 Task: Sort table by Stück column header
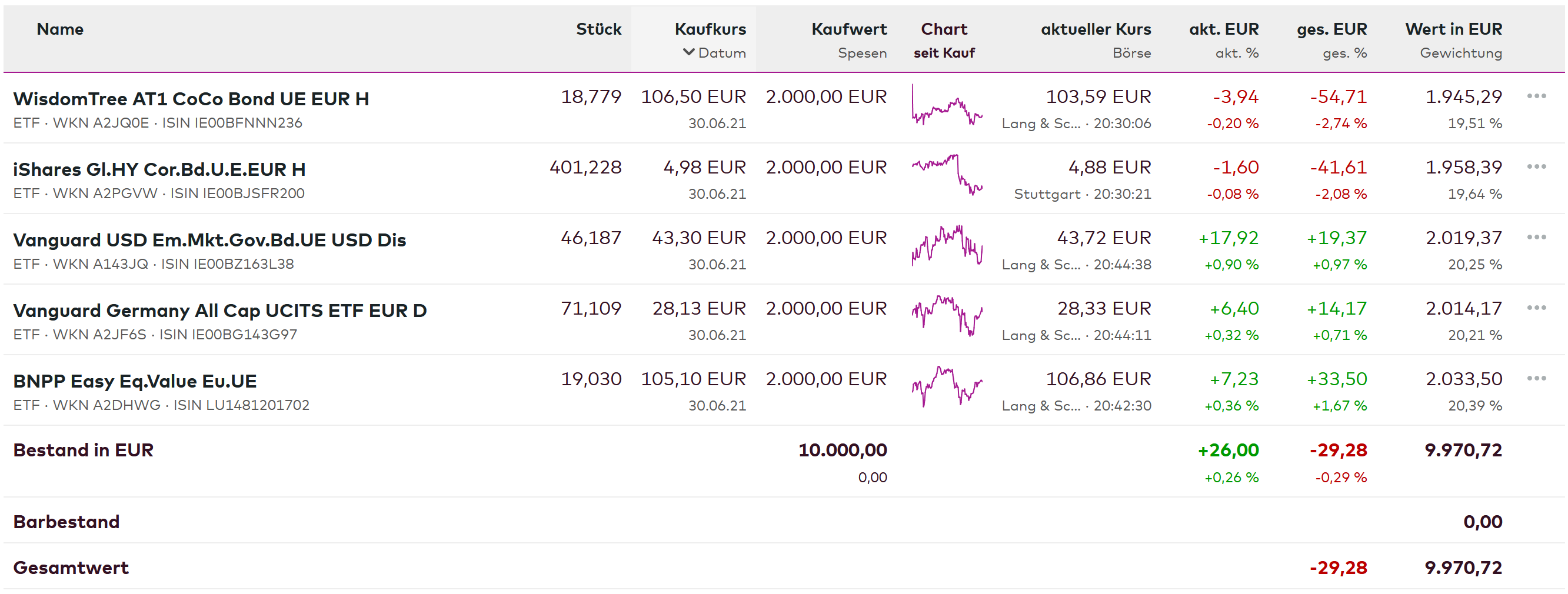pos(598,29)
